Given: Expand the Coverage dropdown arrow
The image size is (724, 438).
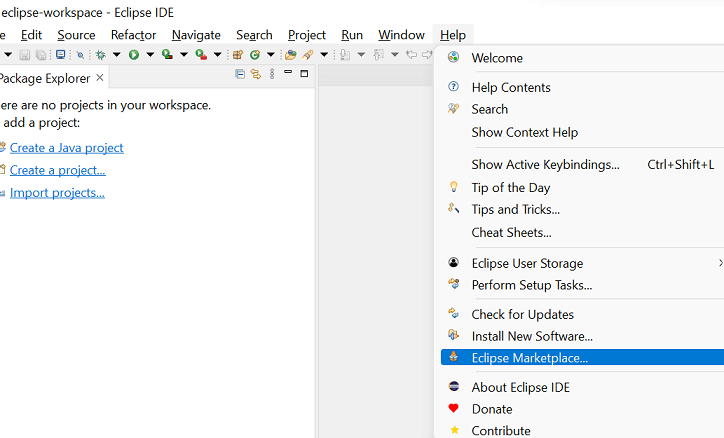Looking at the screenshot, I should click(x=184, y=54).
